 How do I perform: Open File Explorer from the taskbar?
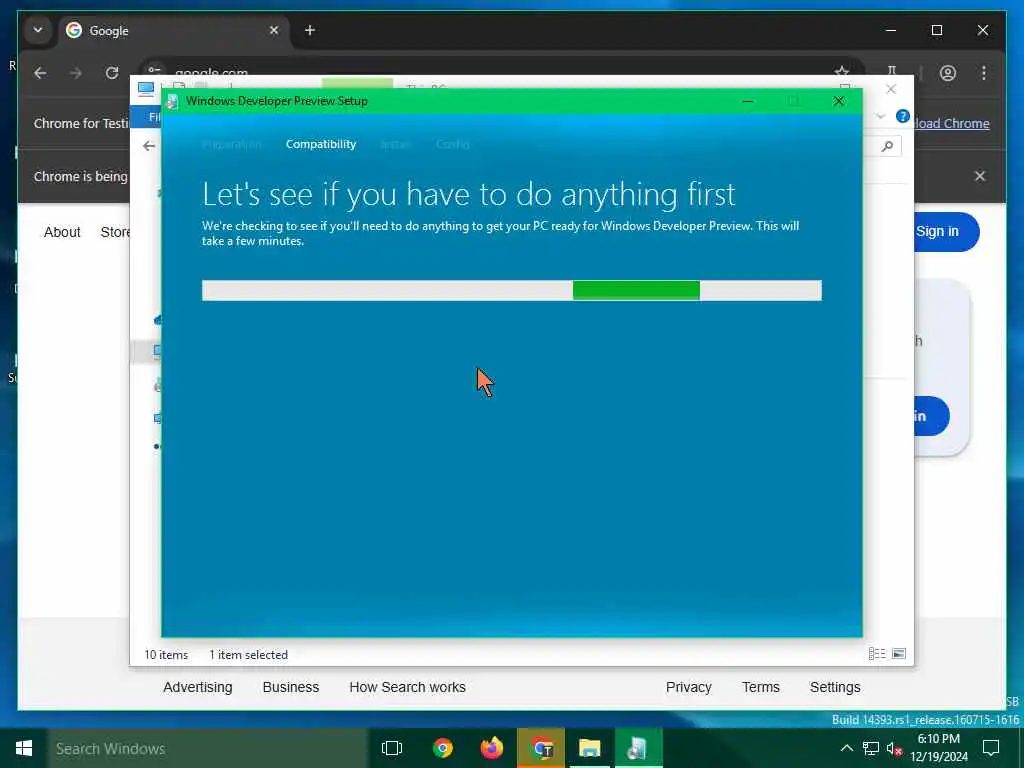pyautogui.click(x=589, y=748)
